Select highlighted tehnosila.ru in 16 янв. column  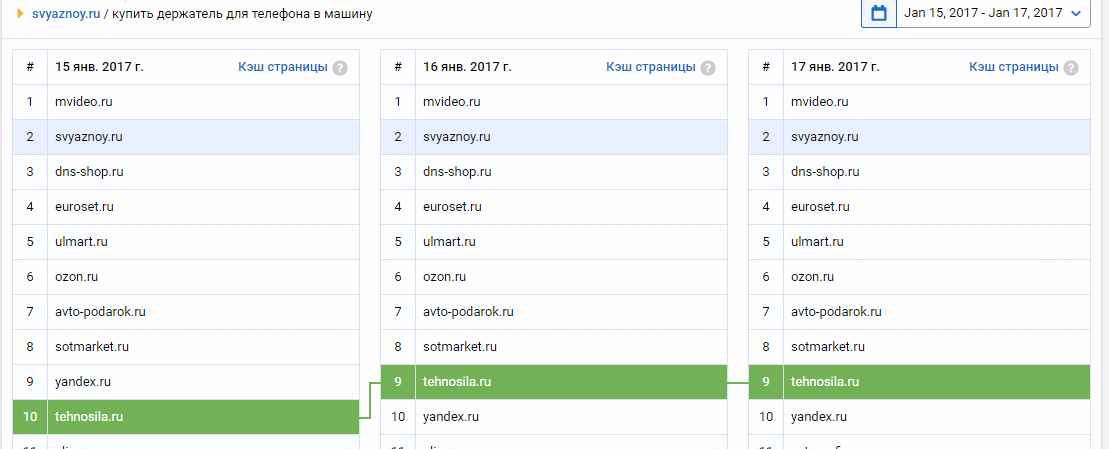[x=457, y=382]
